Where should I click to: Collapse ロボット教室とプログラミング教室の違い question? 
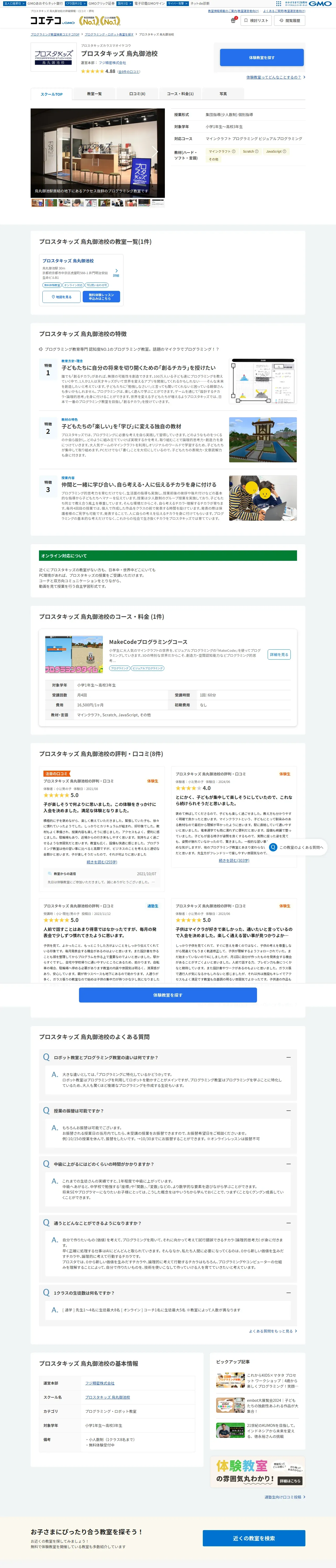[288, 1057]
